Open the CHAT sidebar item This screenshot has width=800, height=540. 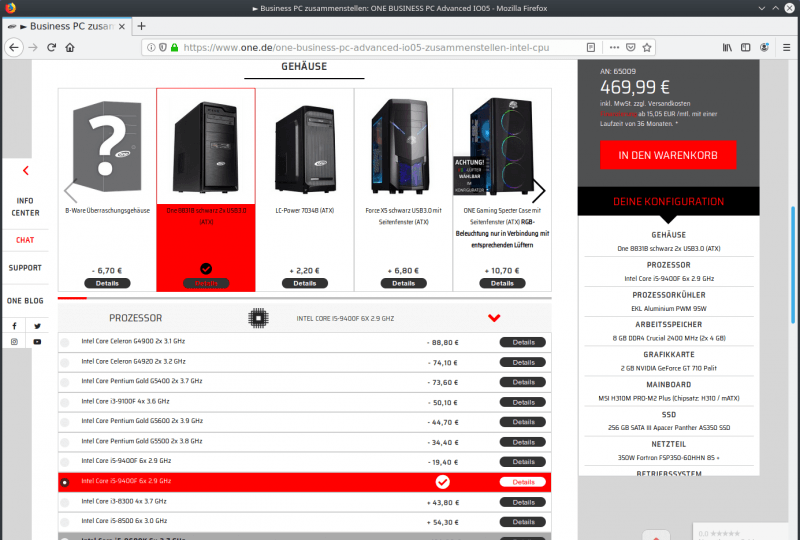25,240
